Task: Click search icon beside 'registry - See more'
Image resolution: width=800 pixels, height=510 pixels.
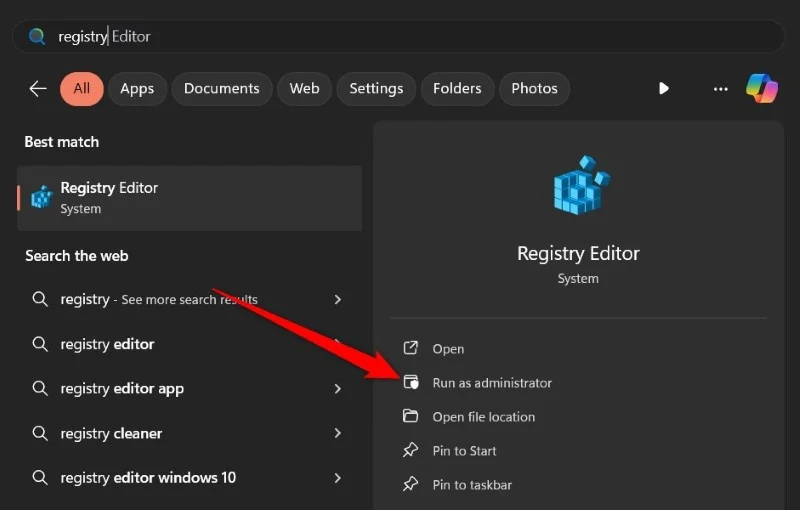Action: (x=40, y=299)
